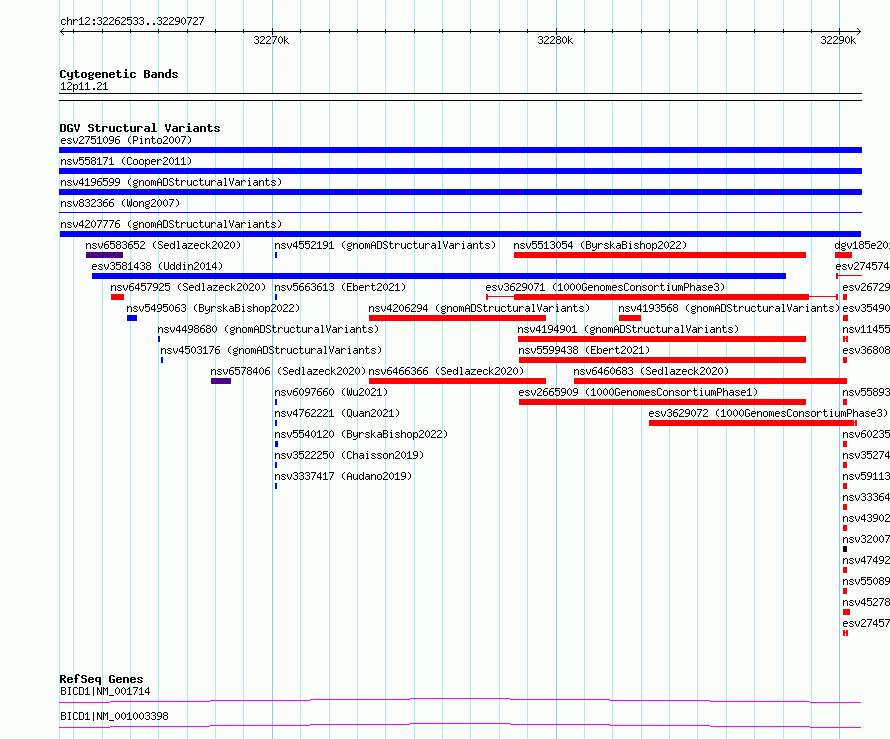Image resolution: width=890 pixels, height=739 pixels.
Task: Click the red bar beneath nsv6466366
Action: pyautogui.click(x=457, y=381)
